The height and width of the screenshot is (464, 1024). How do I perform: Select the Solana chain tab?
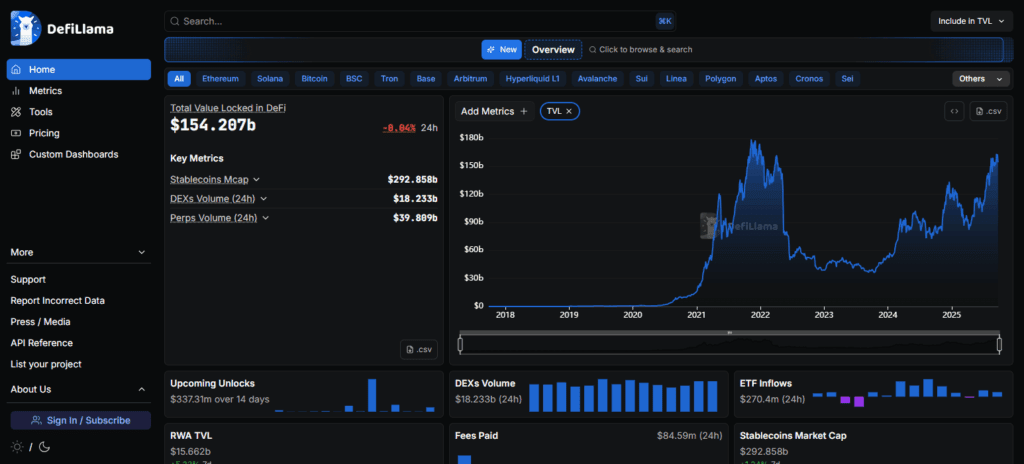(270, 78)
